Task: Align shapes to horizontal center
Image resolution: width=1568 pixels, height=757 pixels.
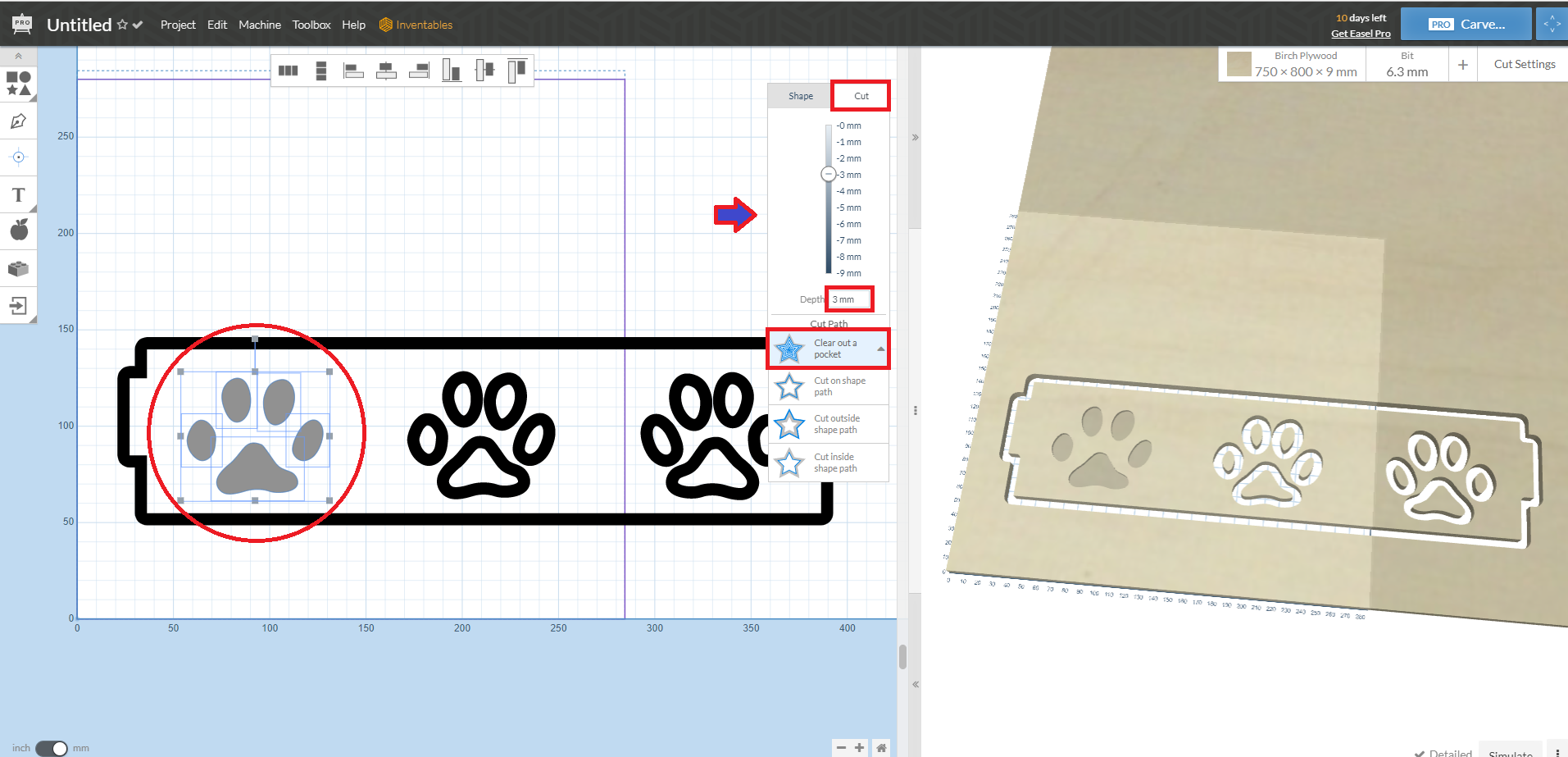Action: (386, 71)
